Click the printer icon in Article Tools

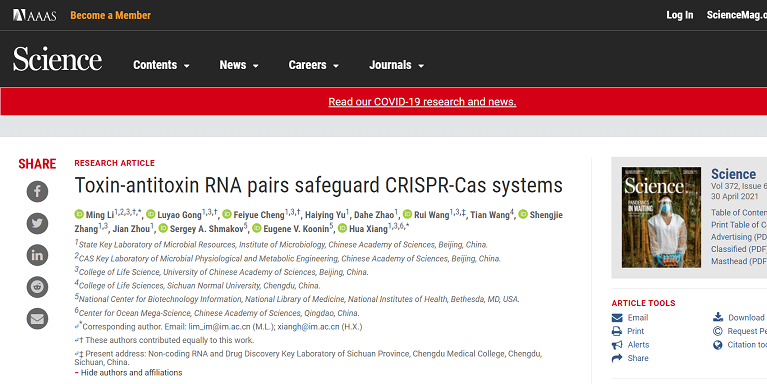(617, 331)
